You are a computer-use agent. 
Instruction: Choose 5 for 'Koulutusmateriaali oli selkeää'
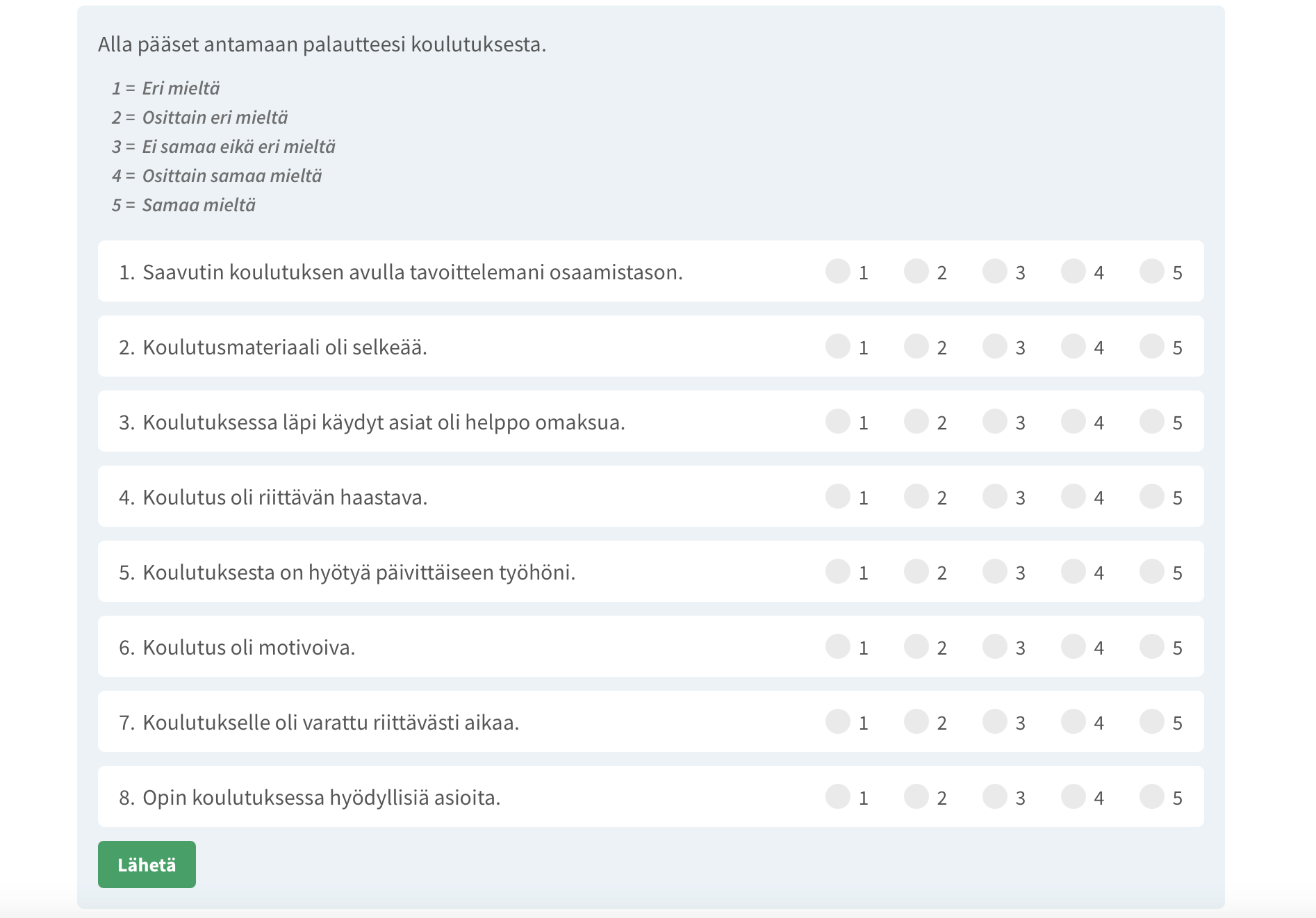pyautogui.click(x=1152, y=346)
